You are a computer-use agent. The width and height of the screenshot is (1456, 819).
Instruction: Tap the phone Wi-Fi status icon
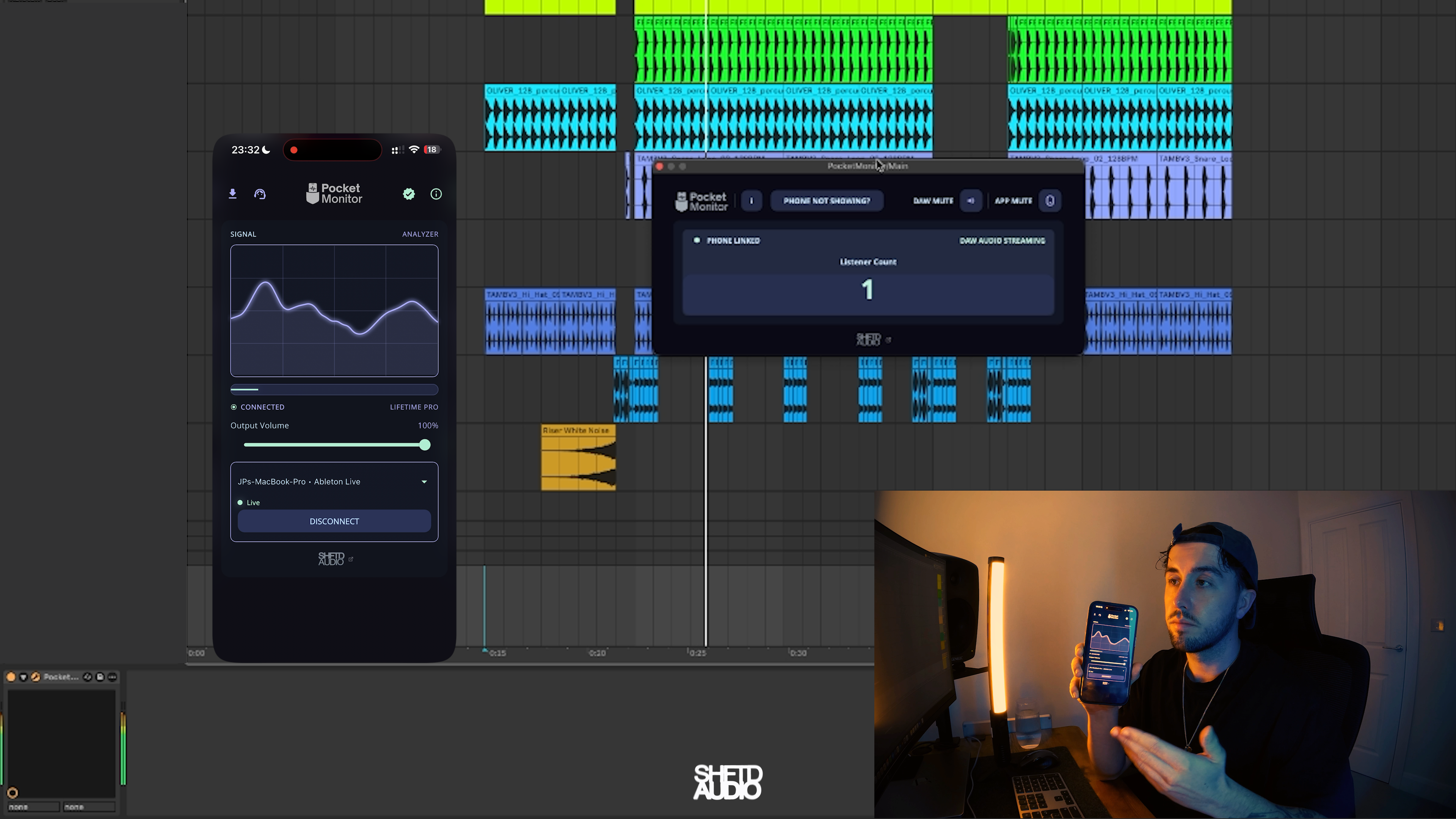[x=414, y=150]
